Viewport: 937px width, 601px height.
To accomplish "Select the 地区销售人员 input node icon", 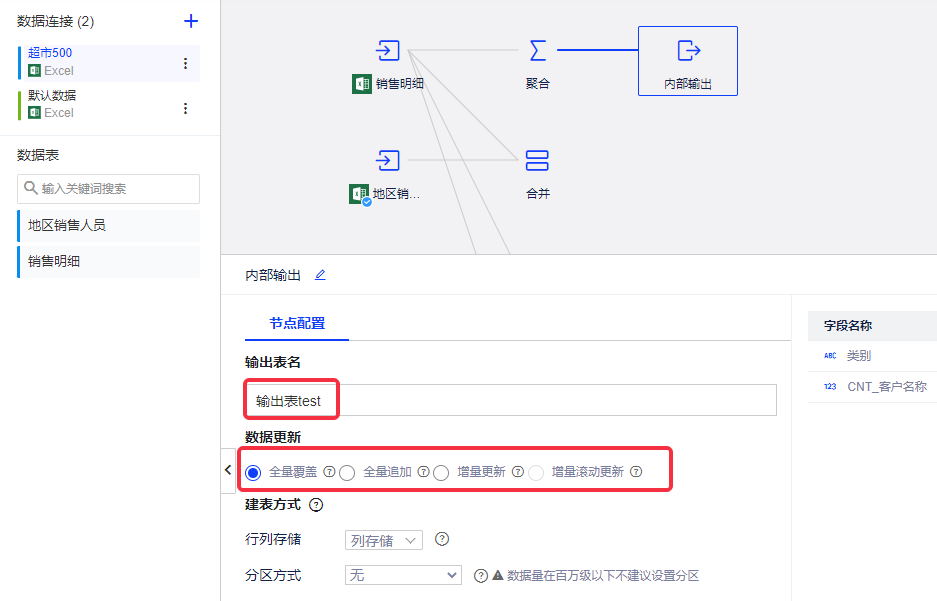I will (388, 160).
